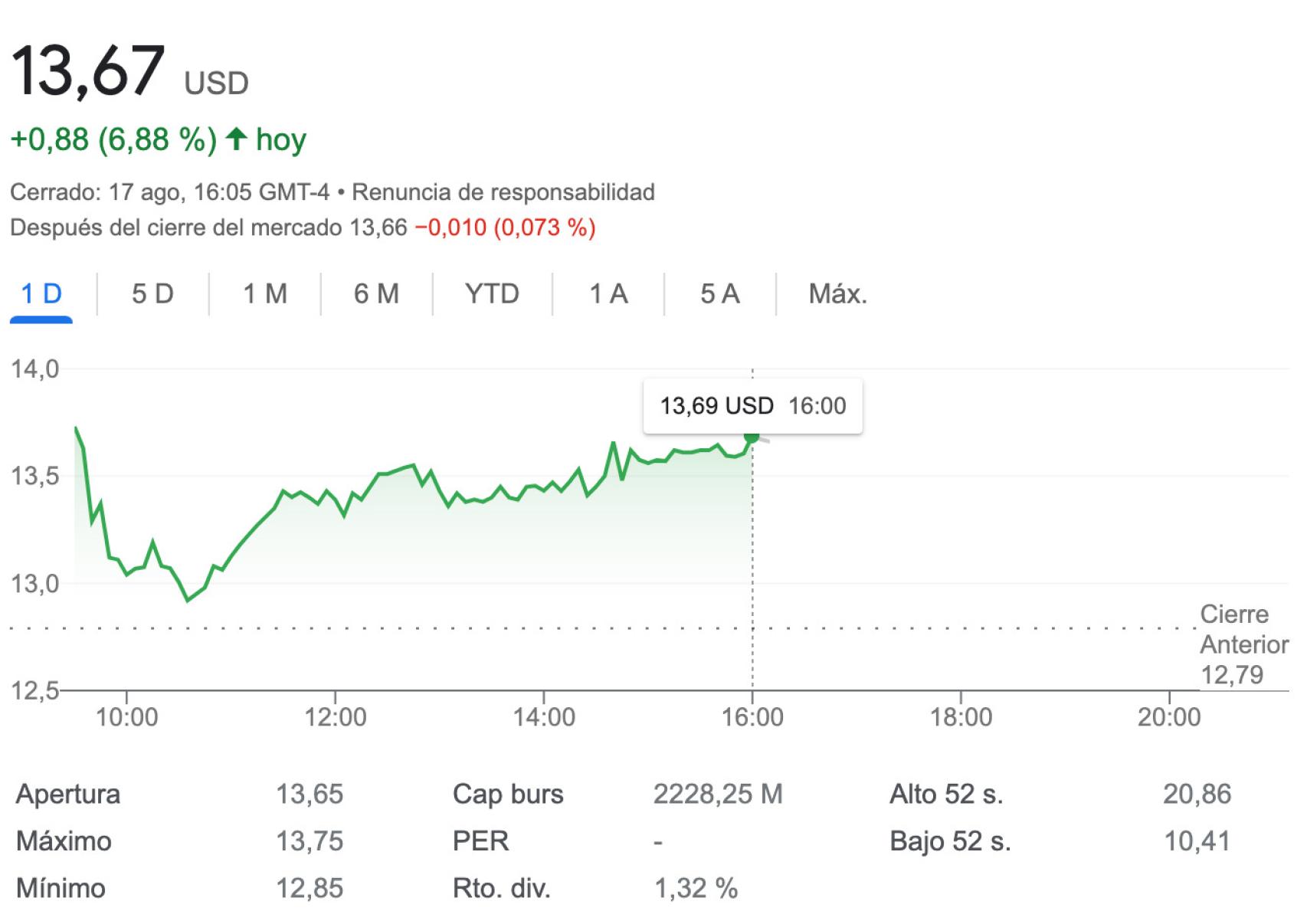Select the YTD range tab

click(492, 293)
